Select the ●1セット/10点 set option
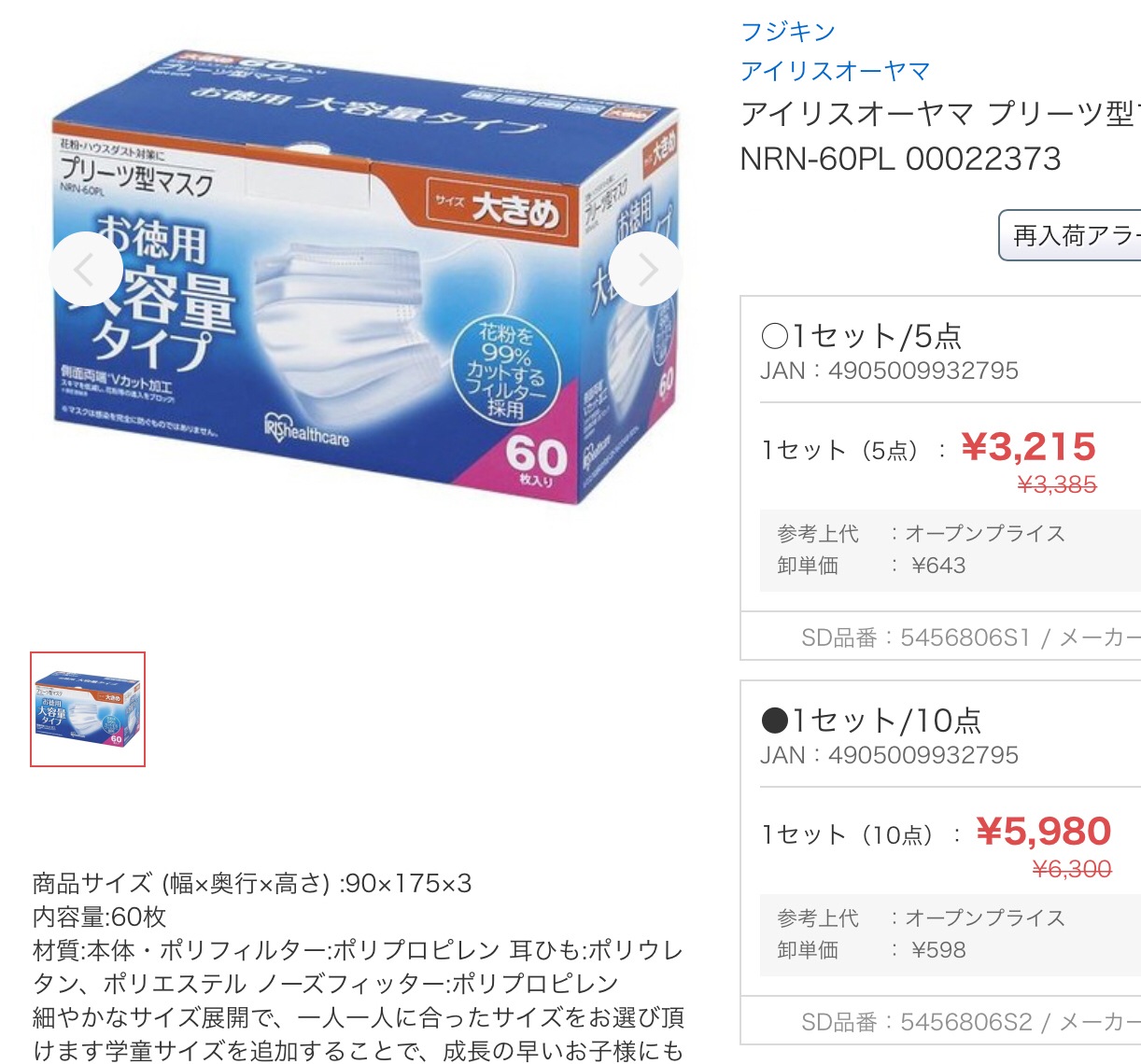The width and height of the screenshot is (1141, 1064). [871, 720]
